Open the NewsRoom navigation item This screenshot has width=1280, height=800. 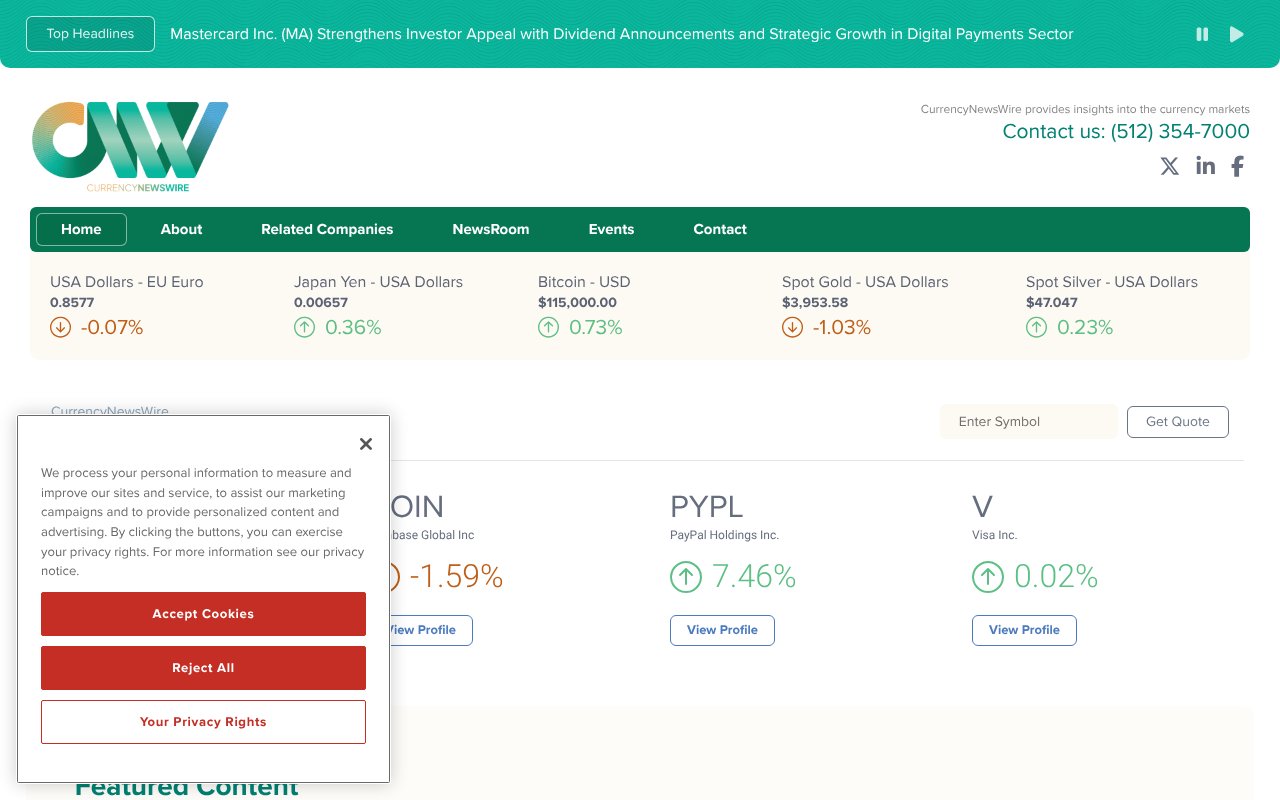click(491, 229)
